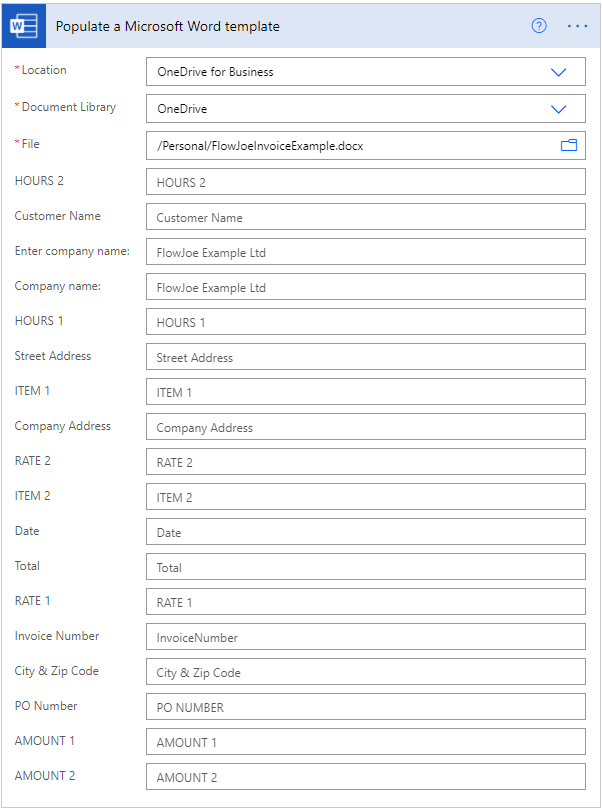Click the Microsoft Word icon in header
The height and width of the screenshot is (809, 602).
[24, 26]
